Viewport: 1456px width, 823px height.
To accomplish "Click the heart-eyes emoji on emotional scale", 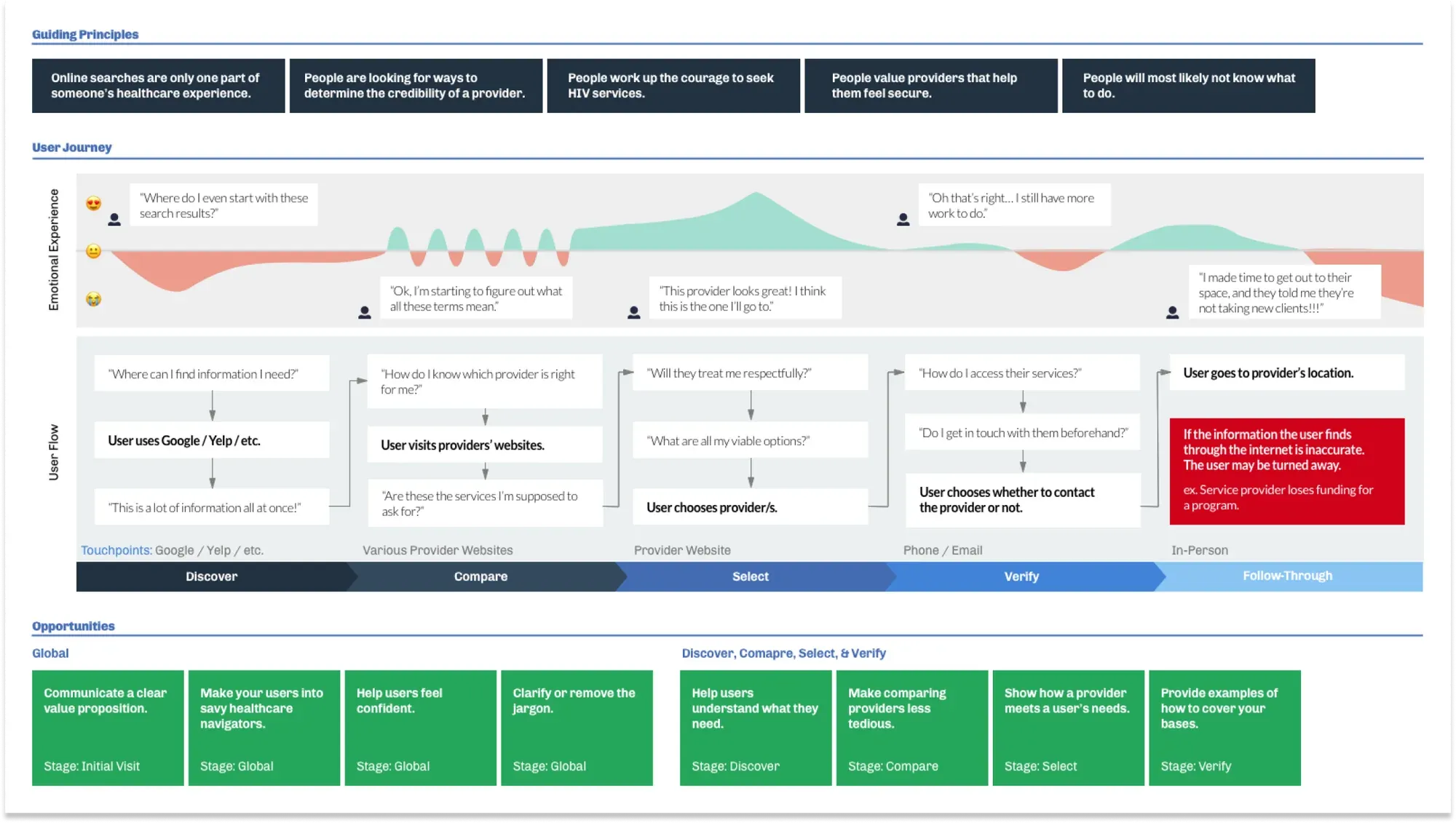I will coord(93,204).
